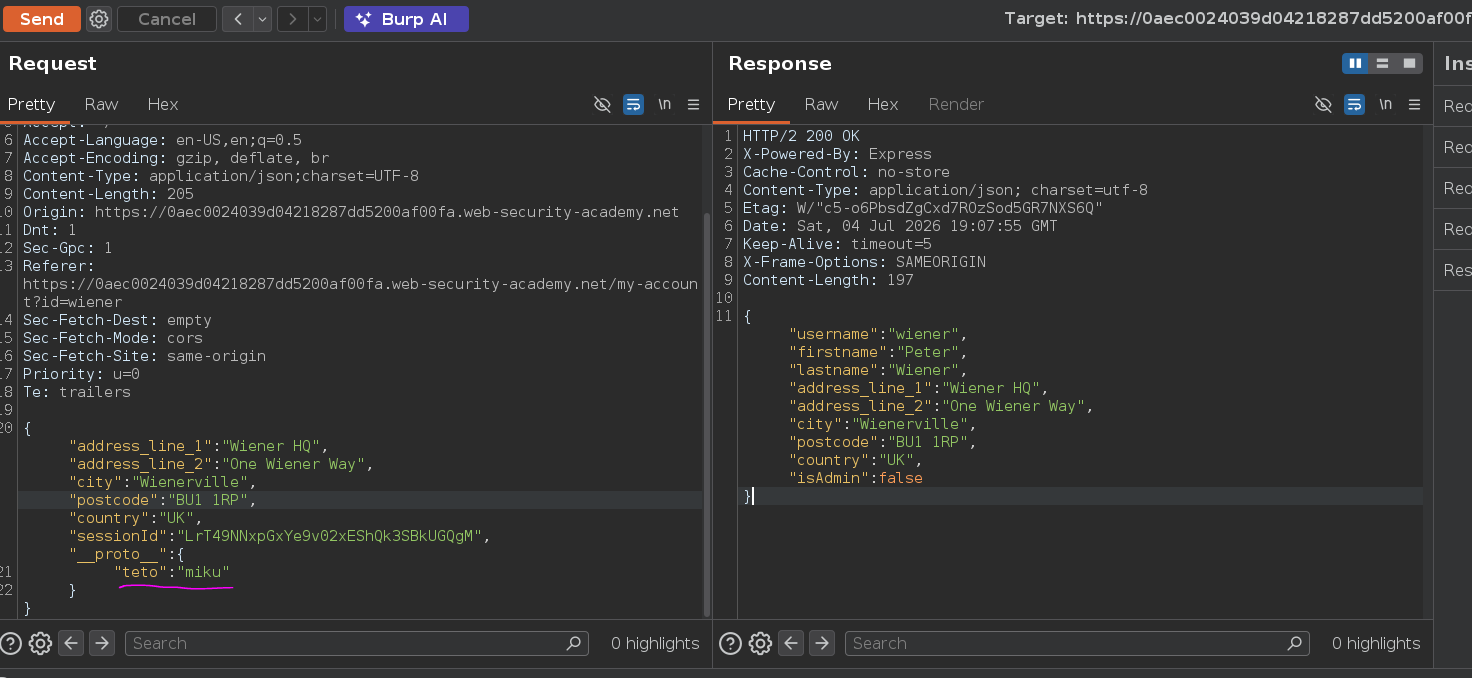Click the Etag header in response

[922, 208]
